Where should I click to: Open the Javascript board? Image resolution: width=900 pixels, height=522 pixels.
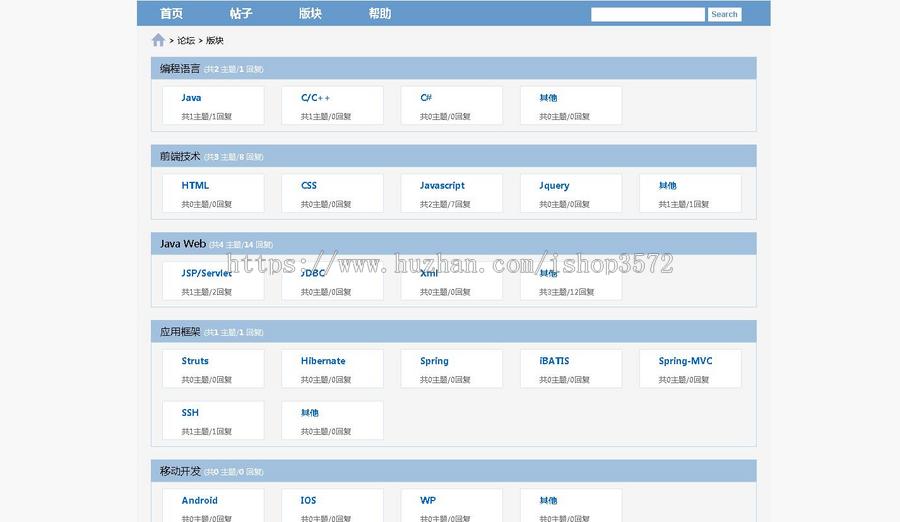[x=442, y=185]
